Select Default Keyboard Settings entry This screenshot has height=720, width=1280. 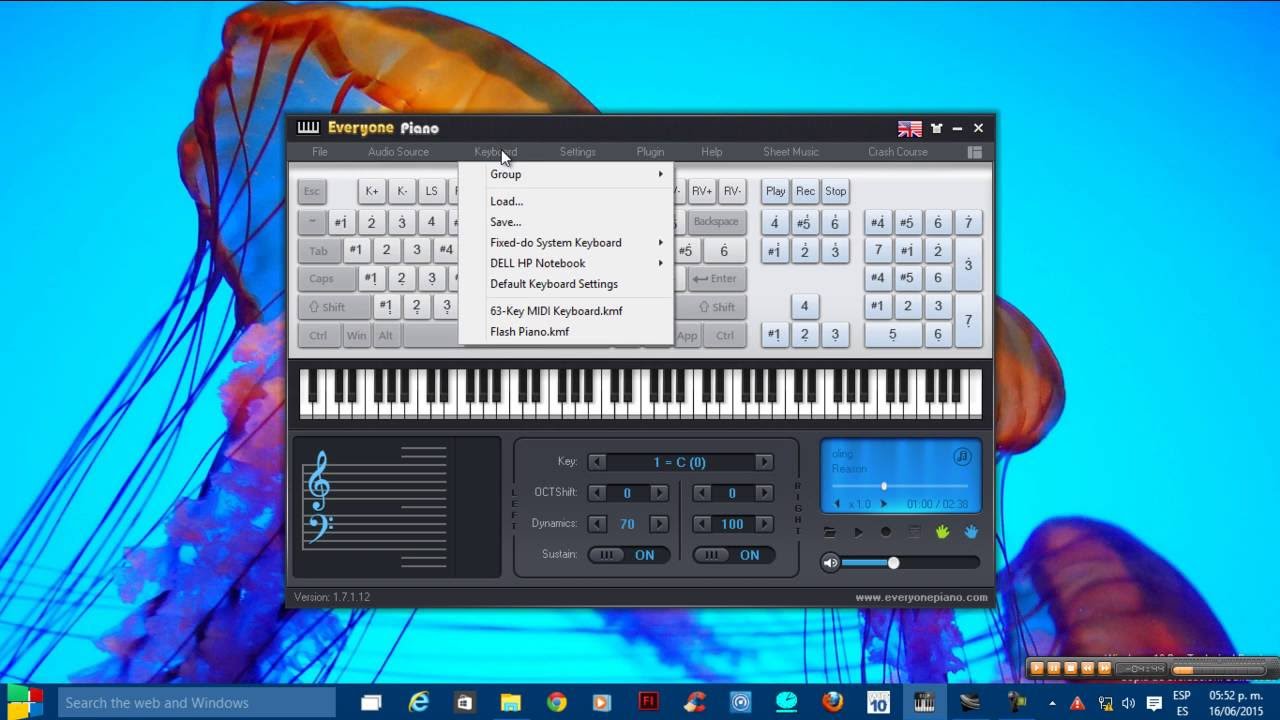[x=566, y=284]
